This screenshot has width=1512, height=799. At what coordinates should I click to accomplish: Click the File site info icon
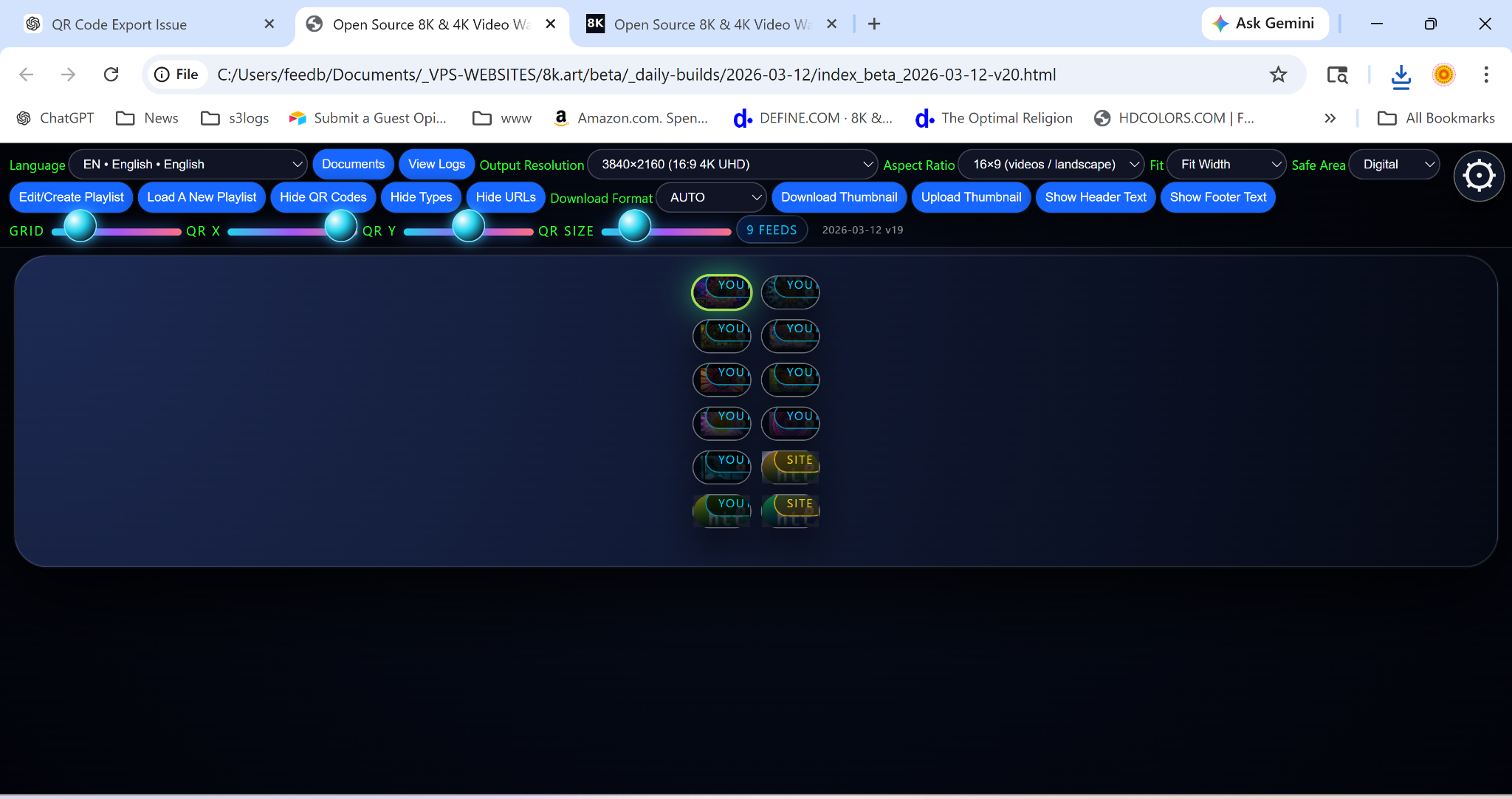point(176,75)
